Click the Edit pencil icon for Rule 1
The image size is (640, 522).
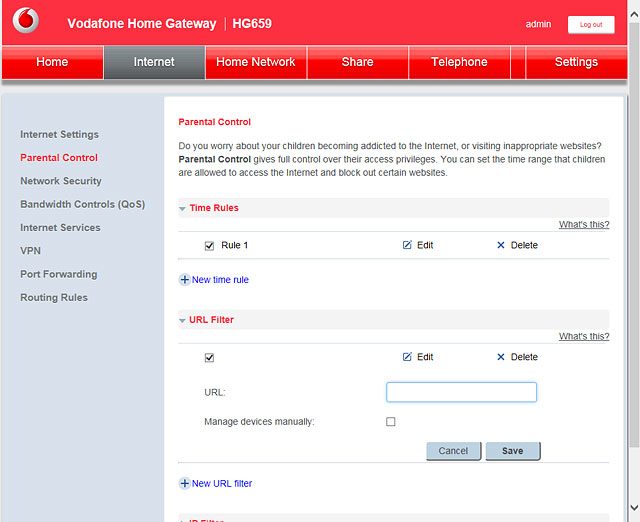(407, 245)
